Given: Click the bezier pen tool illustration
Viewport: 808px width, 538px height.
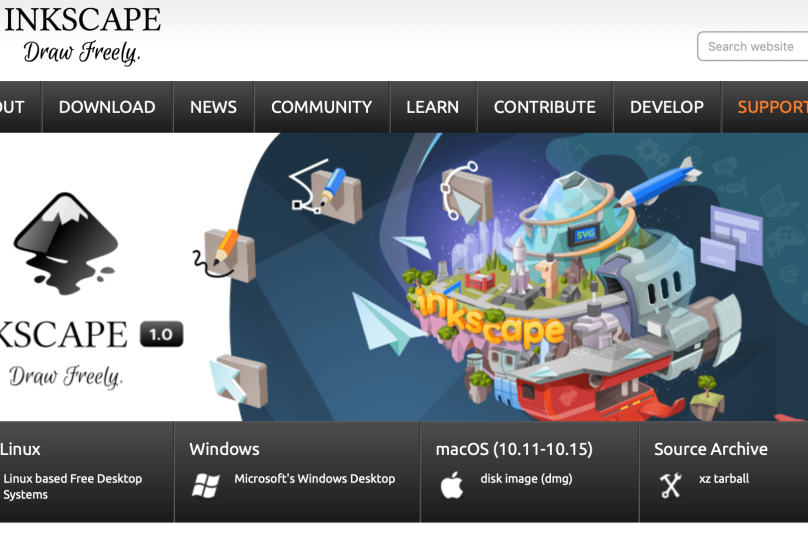Looking at the screenshot, I should 322,188.
